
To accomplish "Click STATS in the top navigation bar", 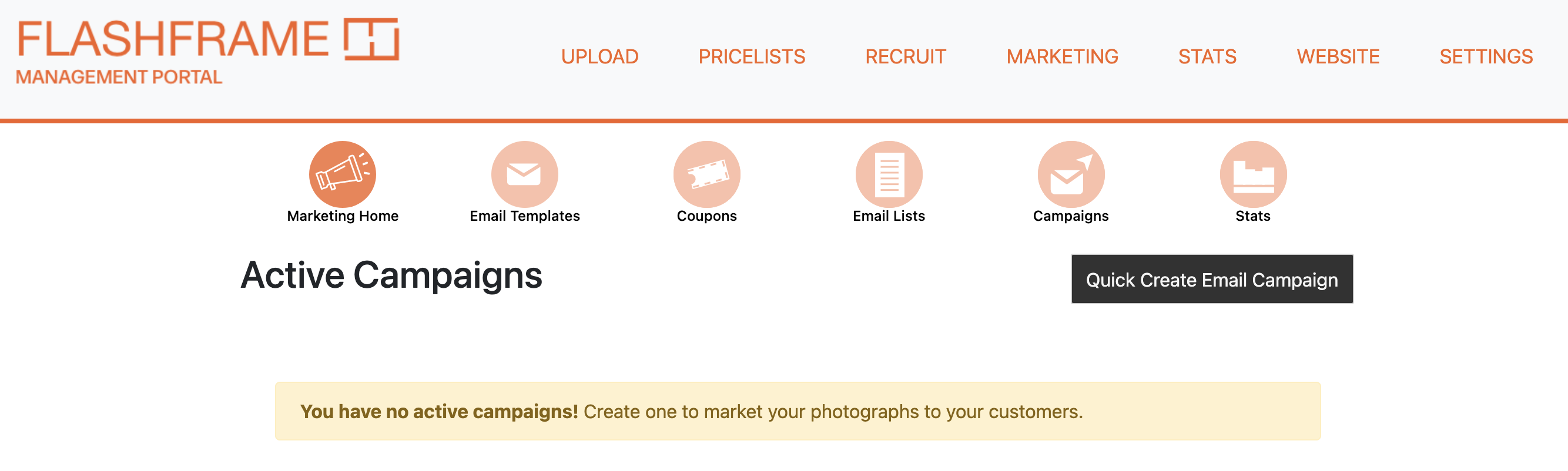I will pyautogui.click(x=1207, y=56).
